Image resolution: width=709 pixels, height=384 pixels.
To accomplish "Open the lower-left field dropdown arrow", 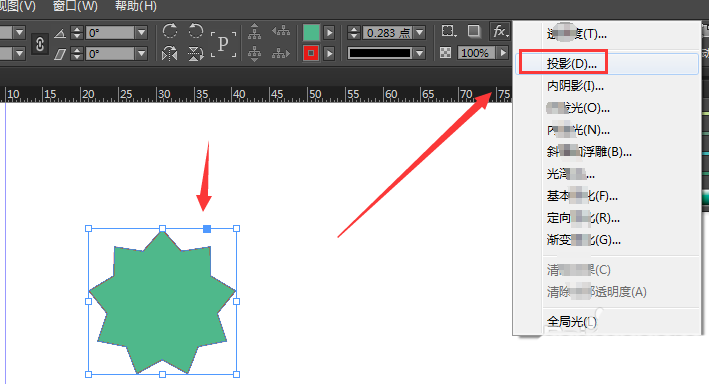I will pyautogui.click(x=19, y=54).
